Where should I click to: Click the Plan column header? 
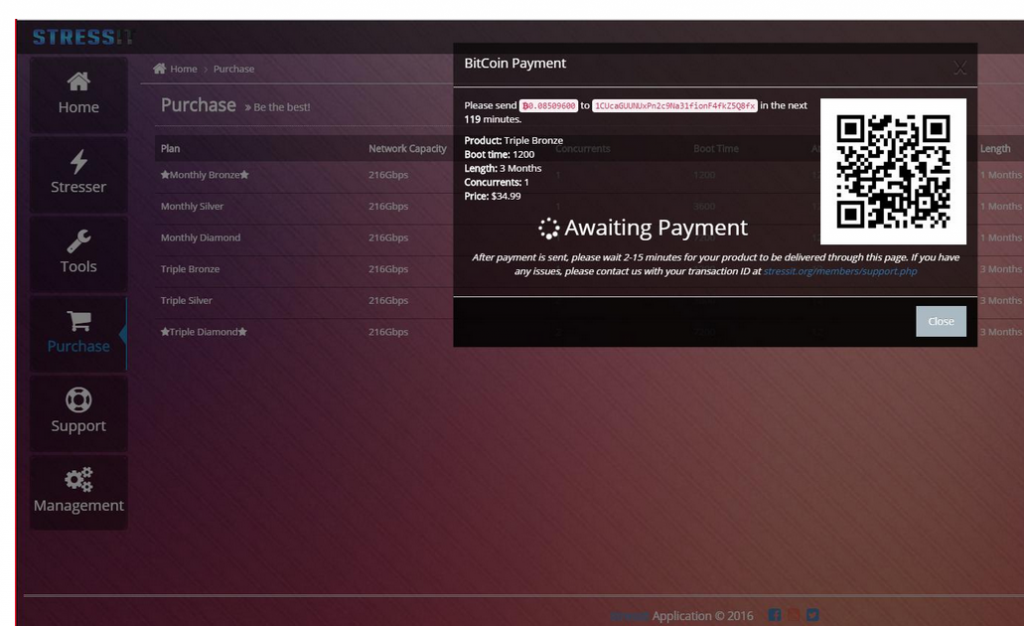click(170, 148)
